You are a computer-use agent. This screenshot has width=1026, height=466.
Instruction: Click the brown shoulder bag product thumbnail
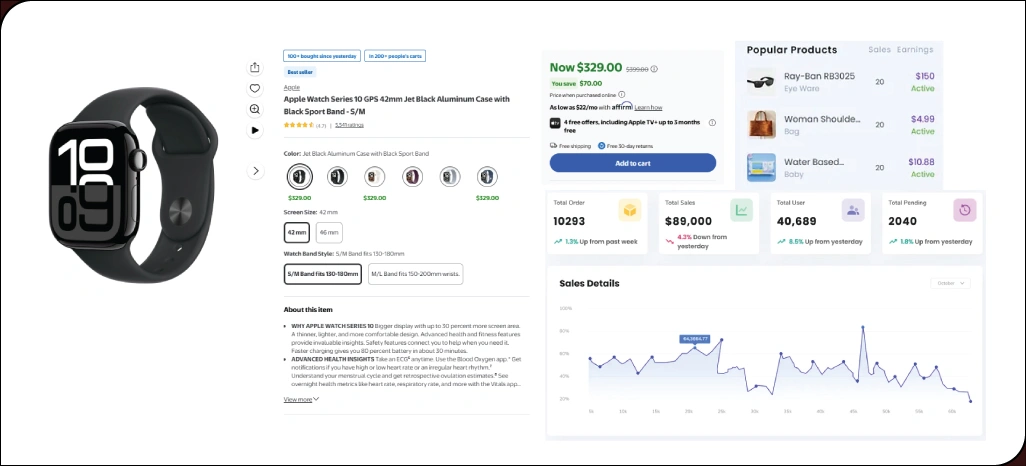coord(761,124)
